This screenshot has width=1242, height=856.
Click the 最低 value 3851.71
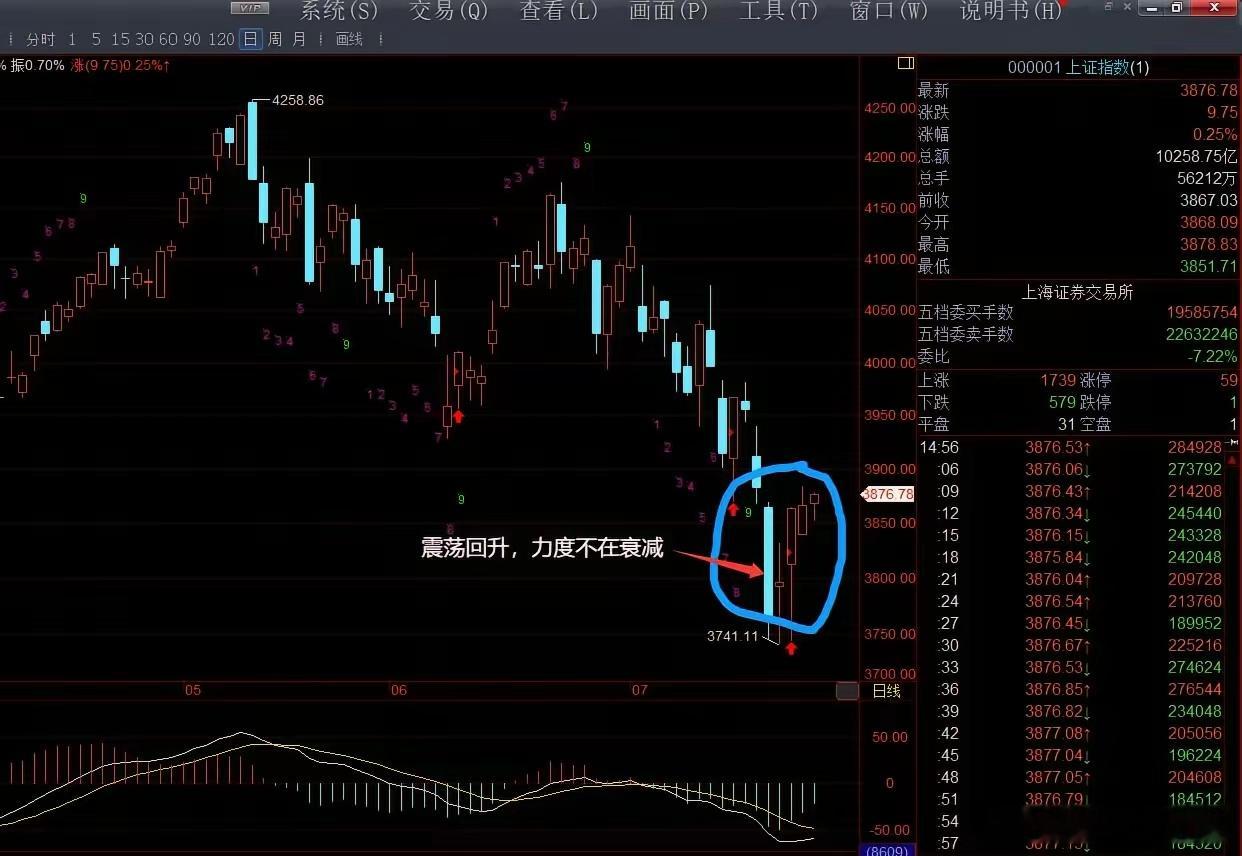point(1208,266)
